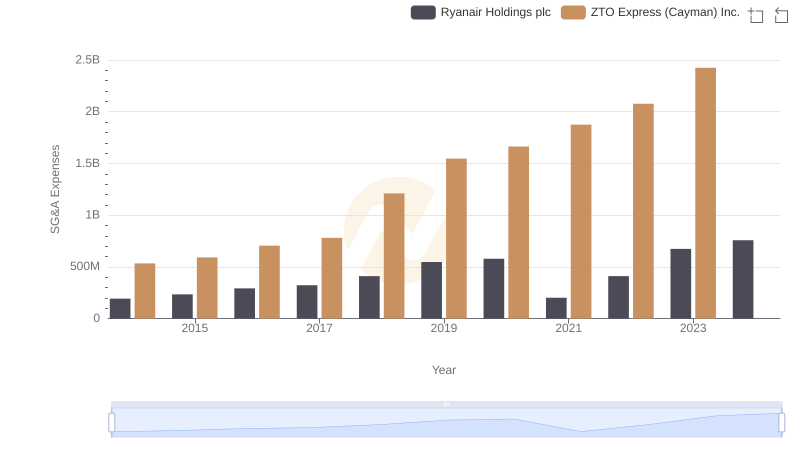The width and height of the screenshot is (800, 461).
Task: Click the ZTO Express bar for 2014
Action: click(x=145, y=291)
